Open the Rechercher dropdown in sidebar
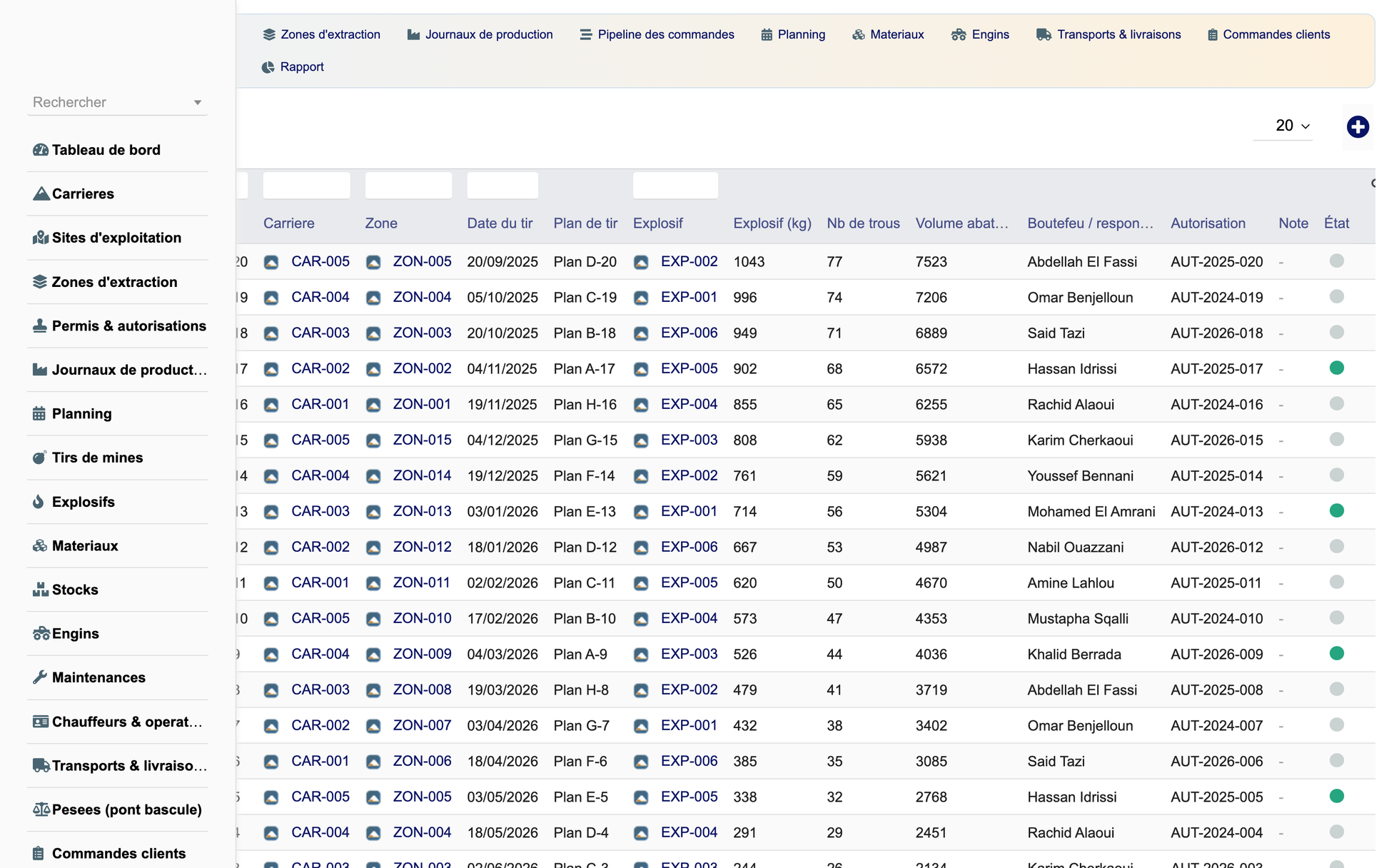The height and width of the screenshot is (868, 1389). point(118,102)
